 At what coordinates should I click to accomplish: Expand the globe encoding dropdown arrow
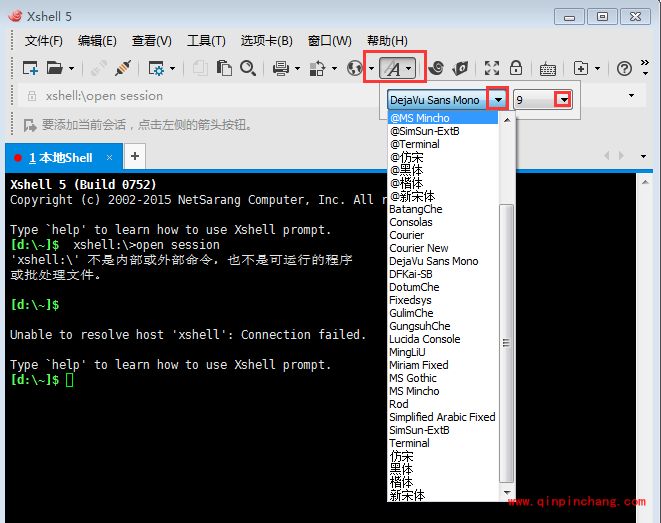[371, 68]
